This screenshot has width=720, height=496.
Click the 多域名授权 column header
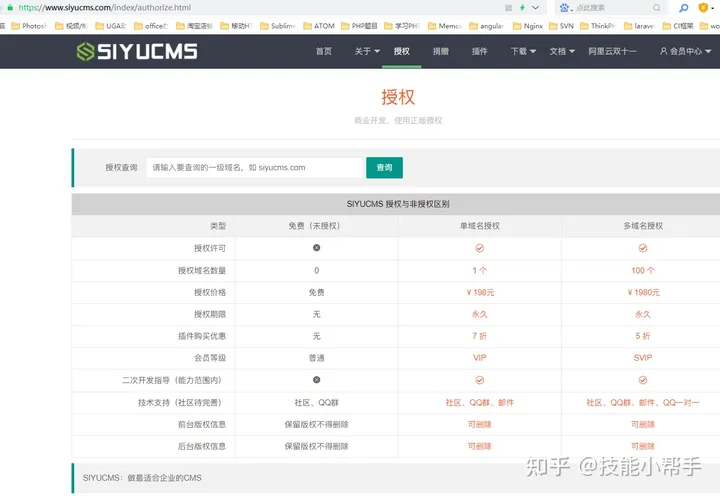[643, 226]
